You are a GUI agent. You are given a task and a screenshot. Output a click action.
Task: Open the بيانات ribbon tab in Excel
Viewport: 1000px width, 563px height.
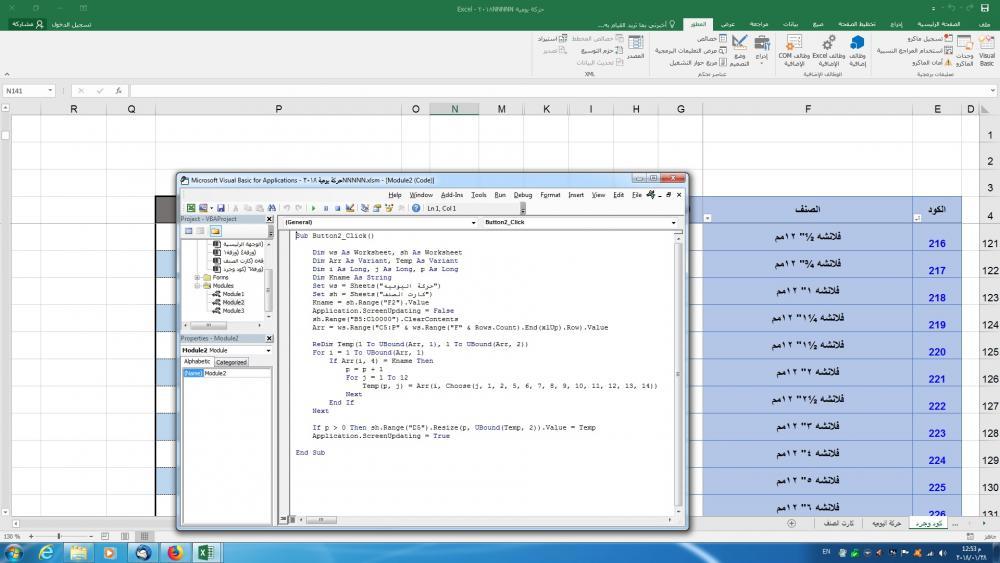[790, 24]
